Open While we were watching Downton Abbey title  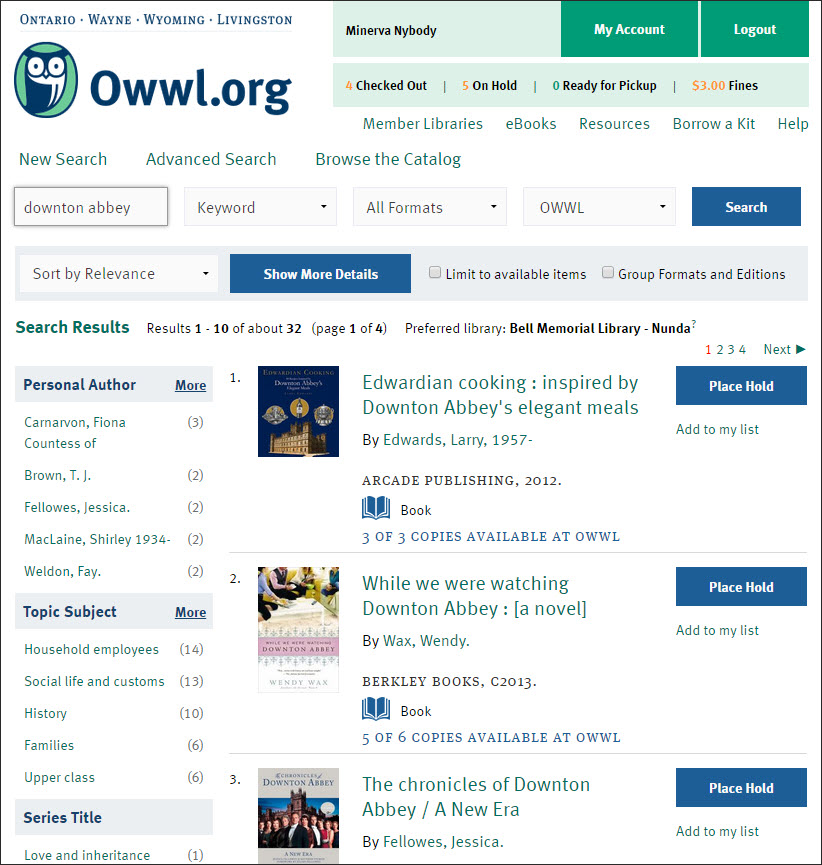coord(474,596)
